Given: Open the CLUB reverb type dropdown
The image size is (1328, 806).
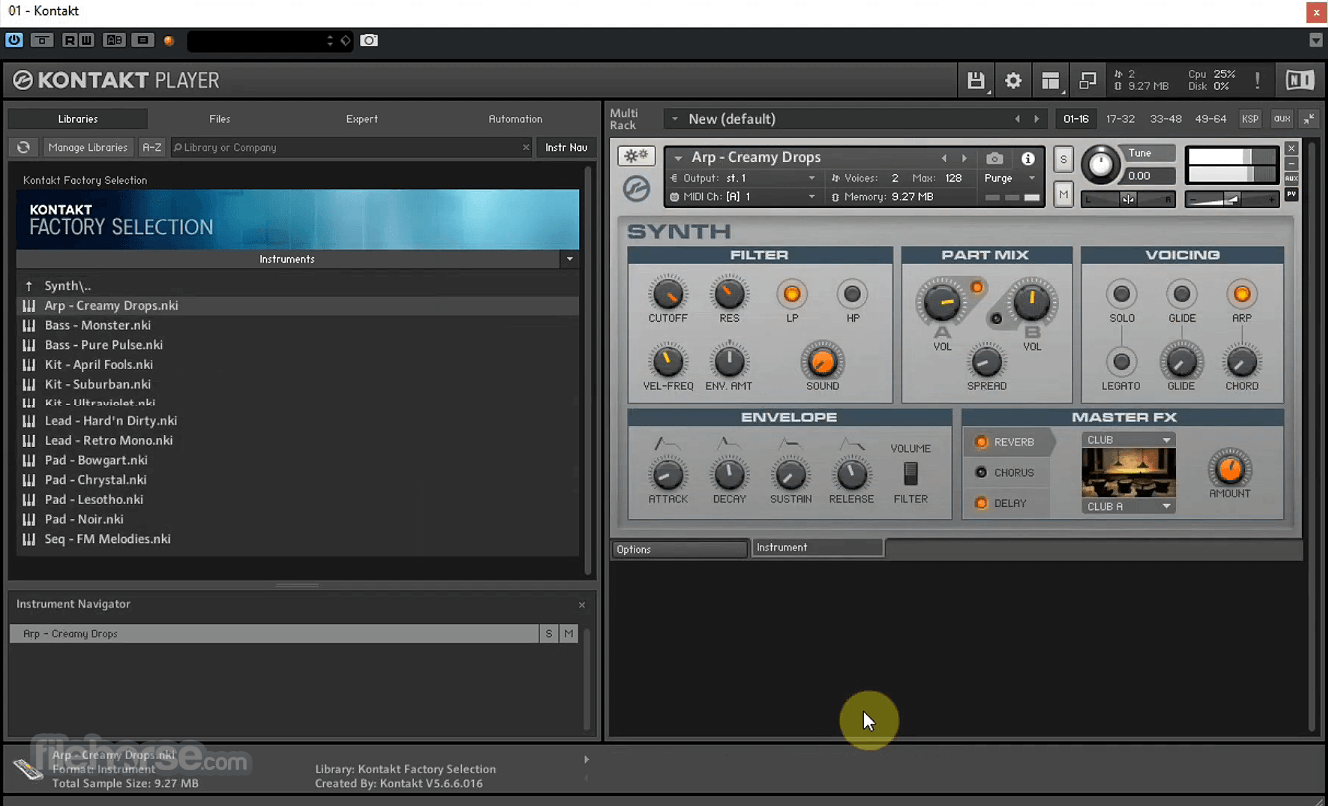Looking at the screenshot, I should [1128, 440].
